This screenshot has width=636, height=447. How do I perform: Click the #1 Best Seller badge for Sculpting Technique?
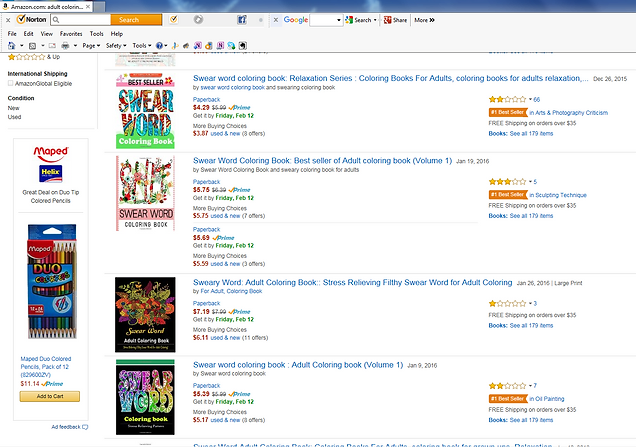pos(508,195)
